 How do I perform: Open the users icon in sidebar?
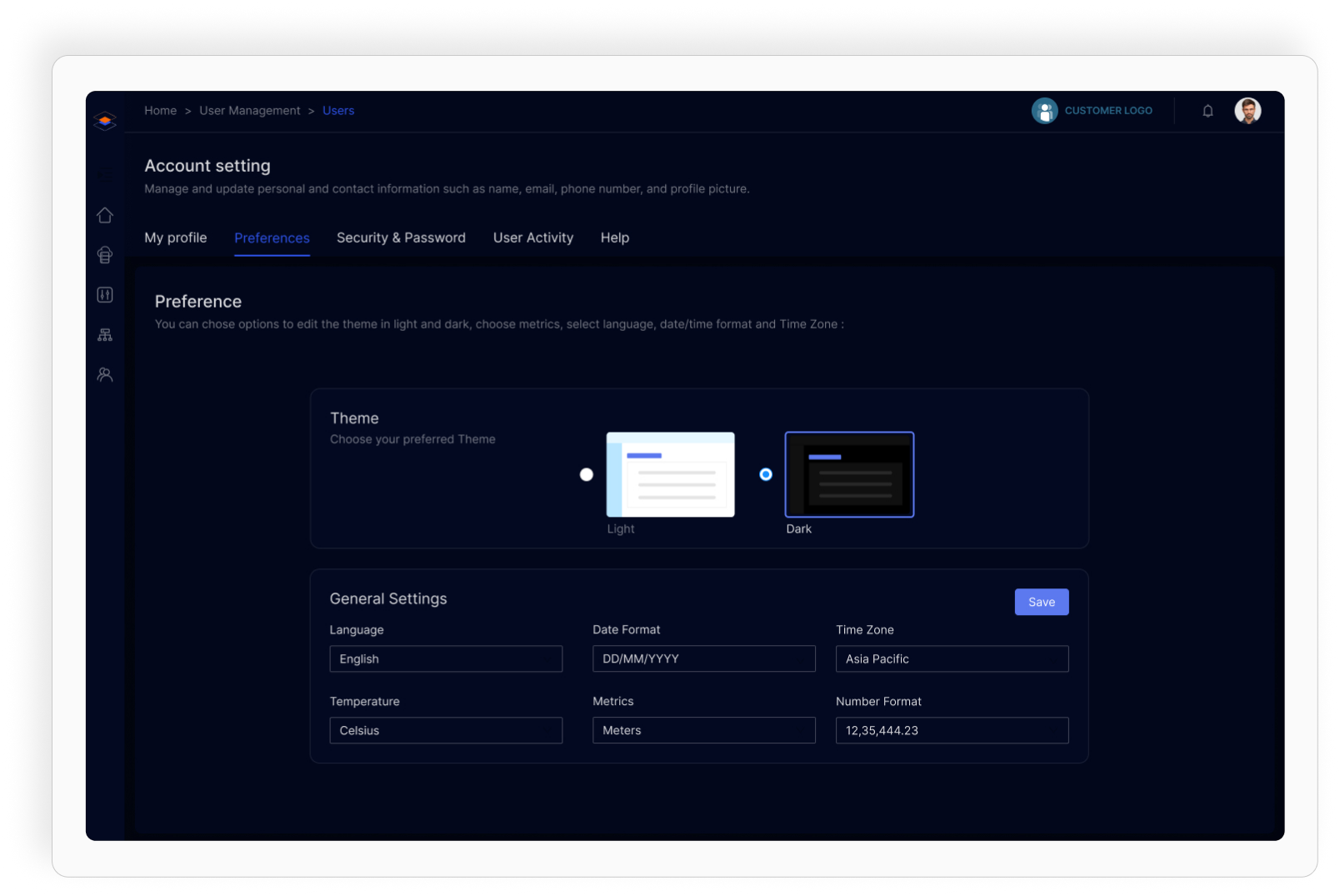[x=105, y=375]
